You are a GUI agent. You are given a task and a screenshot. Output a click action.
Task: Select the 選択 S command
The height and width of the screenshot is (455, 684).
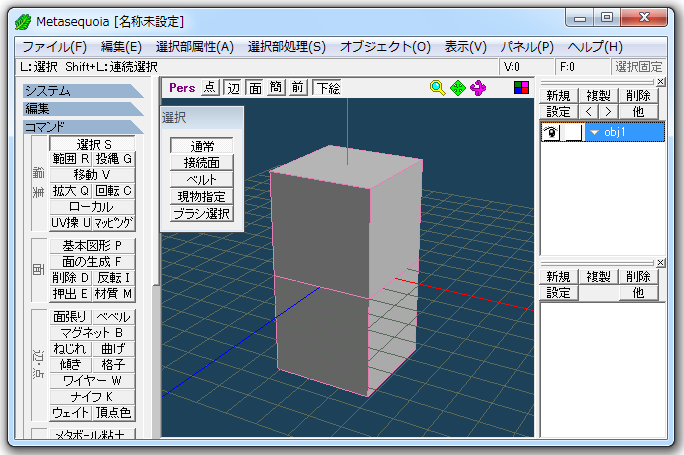(92, 144)
